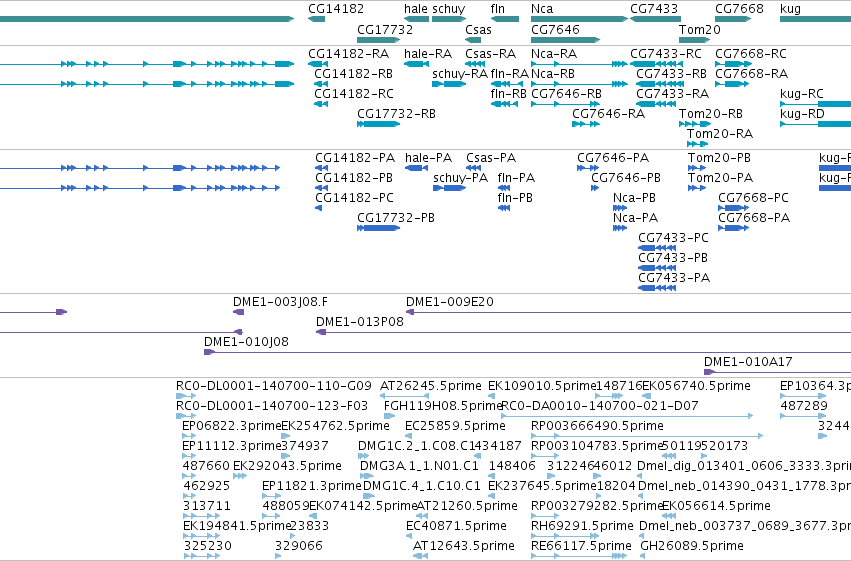Click transcript CG7646-RB

coord(566,94)
